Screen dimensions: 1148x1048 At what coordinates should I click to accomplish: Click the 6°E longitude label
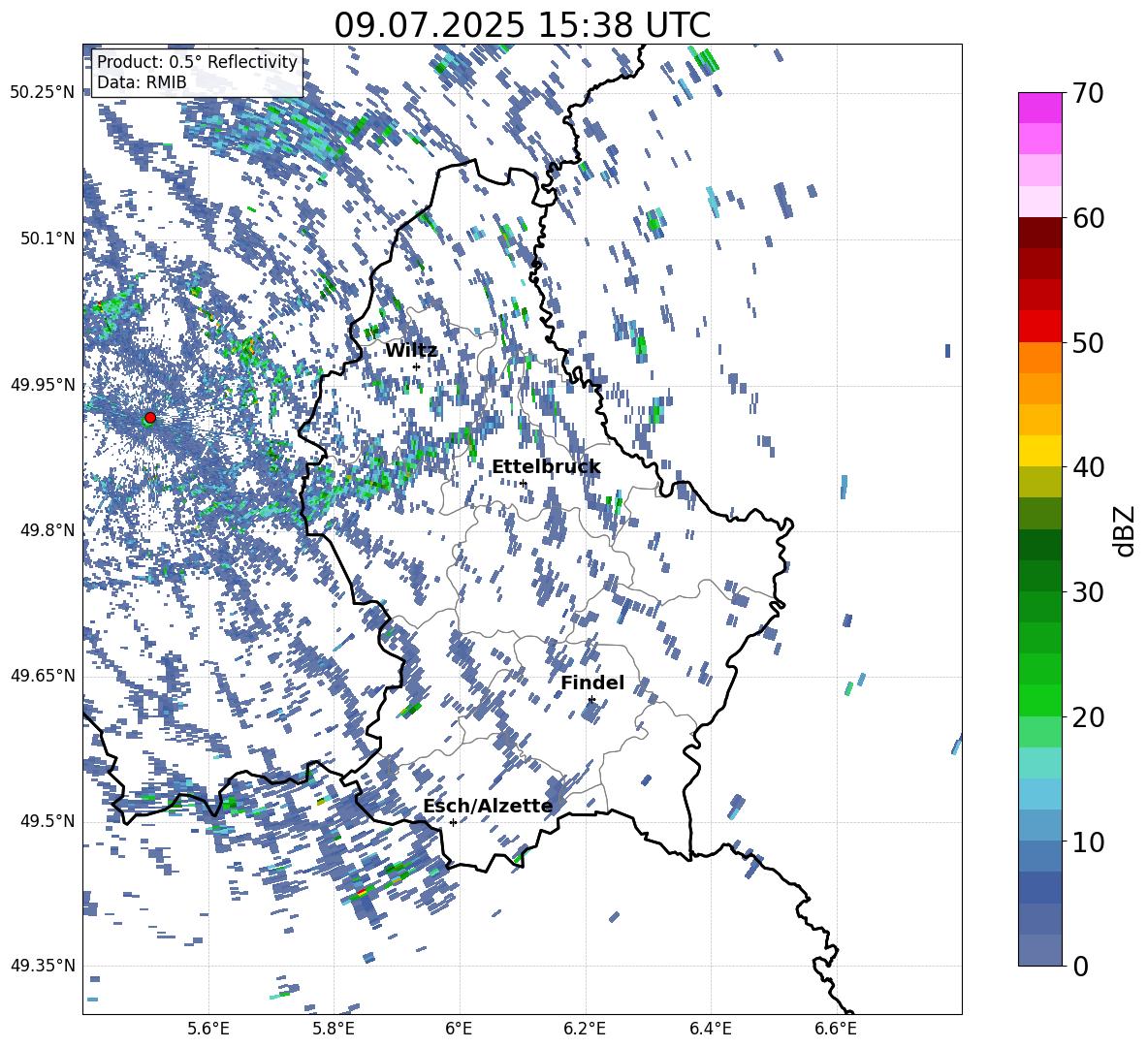click(x=459, y=1029)
